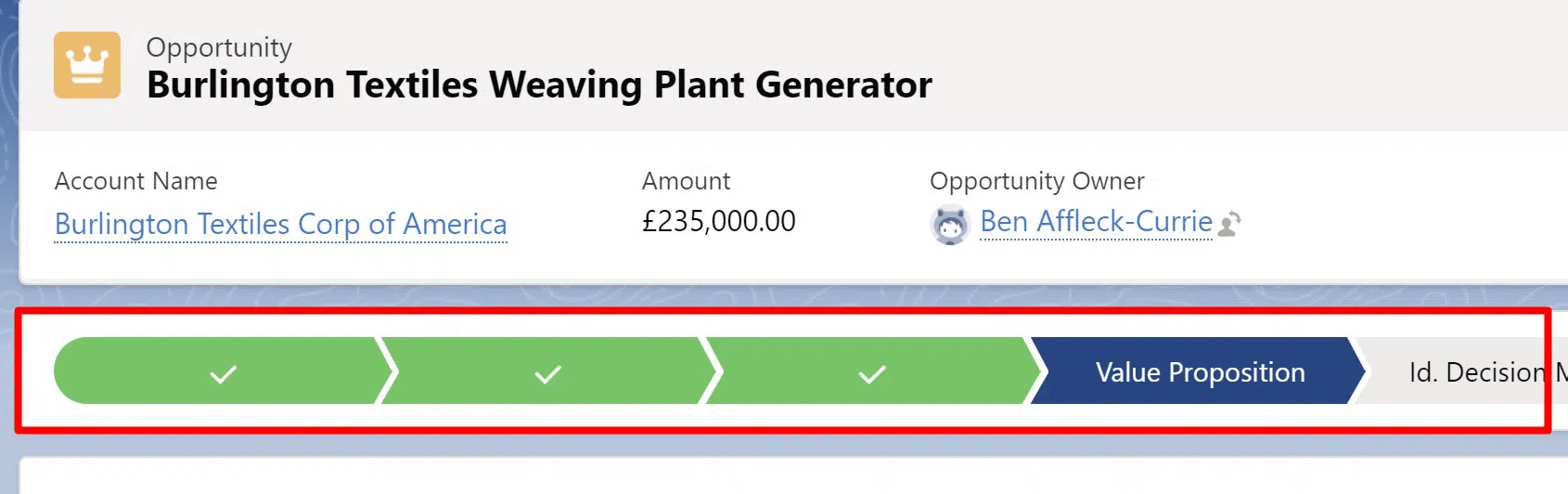Select the Value Proposition stage
The image size is (1568, 494).
[x=1200, y=372]
